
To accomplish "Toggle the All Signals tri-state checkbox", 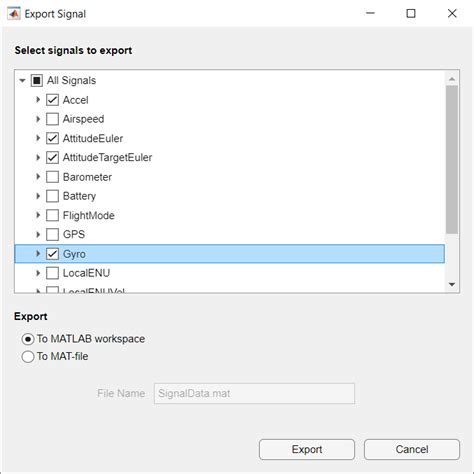I will point(37,80).
